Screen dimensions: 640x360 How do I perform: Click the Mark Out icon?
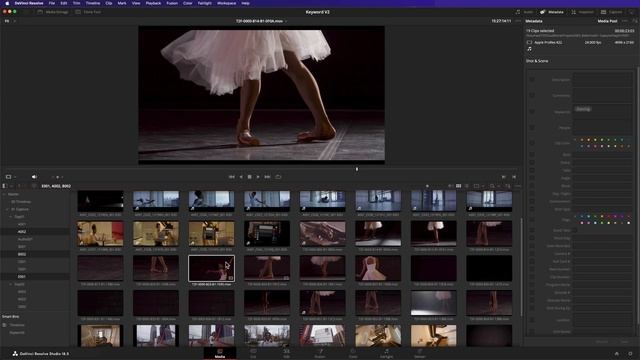[x=514, y=177]
